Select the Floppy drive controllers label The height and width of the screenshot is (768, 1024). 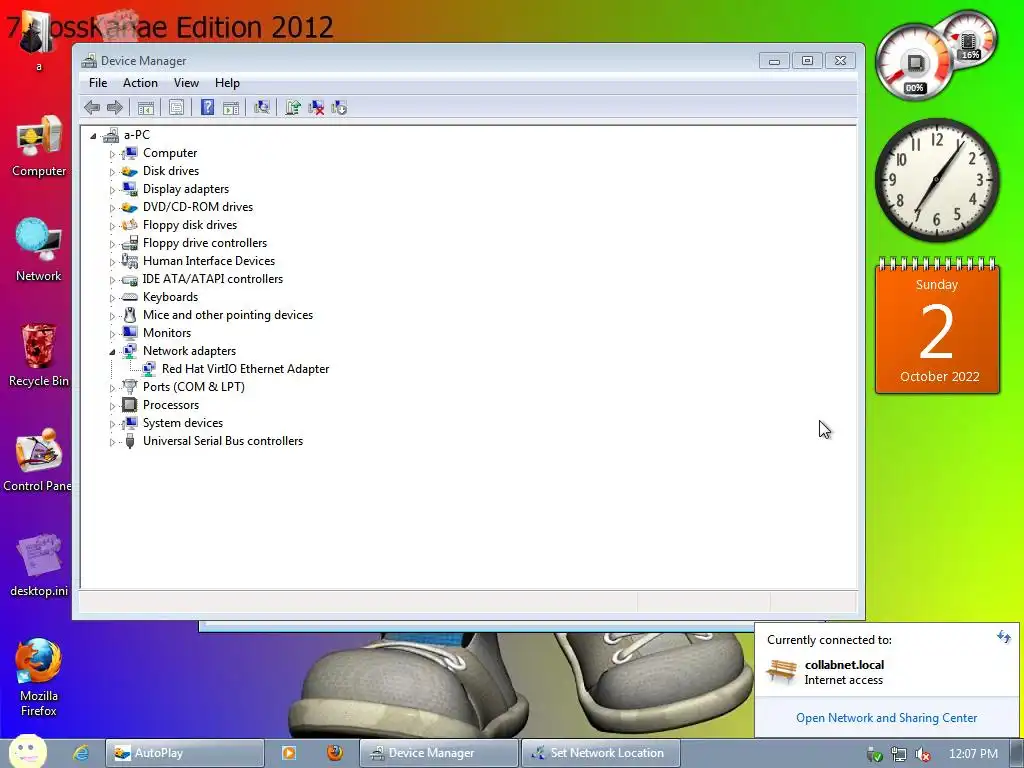coord(205,243)
